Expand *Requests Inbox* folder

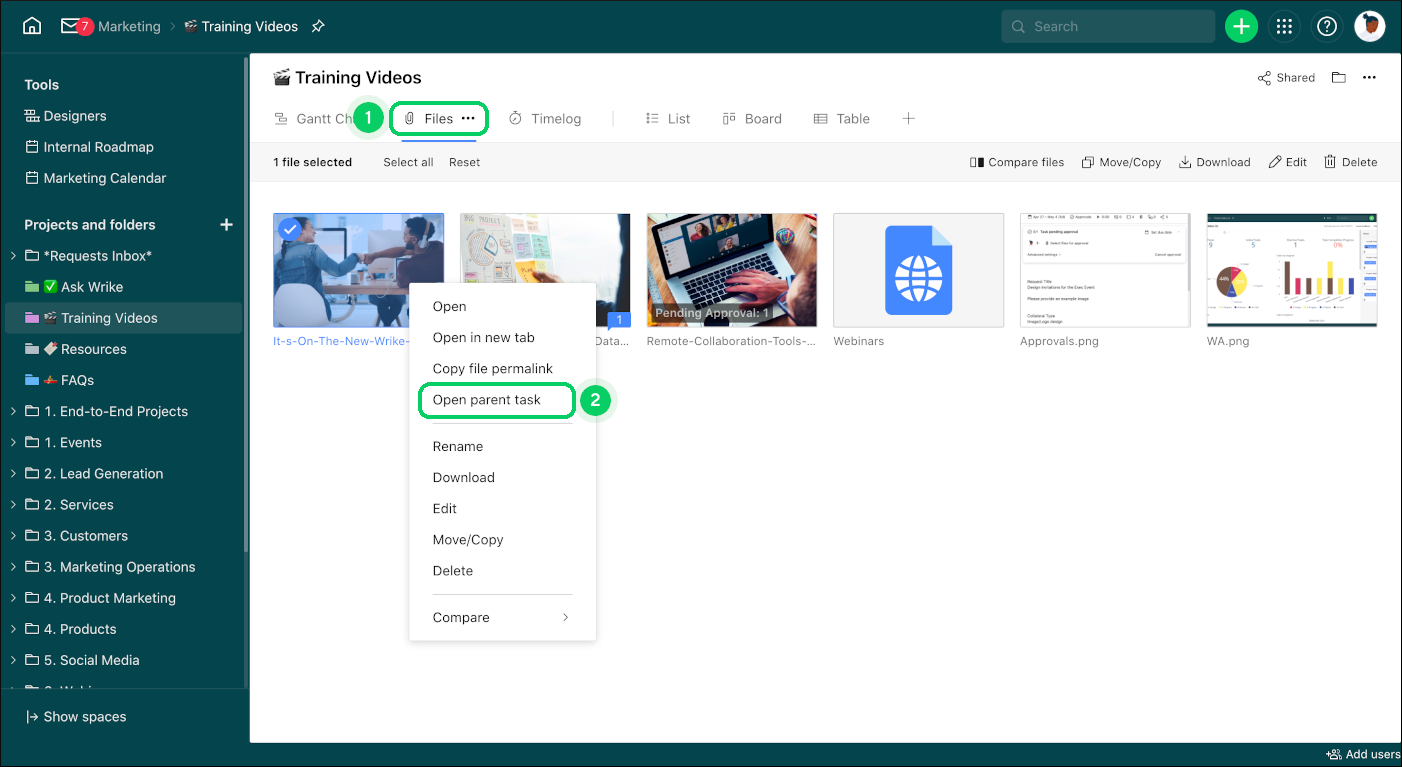(x=13, y=256)
